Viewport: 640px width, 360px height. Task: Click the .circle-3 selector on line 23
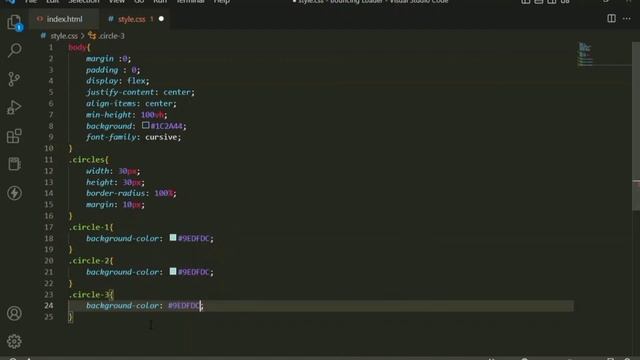(x=89, y=294)
